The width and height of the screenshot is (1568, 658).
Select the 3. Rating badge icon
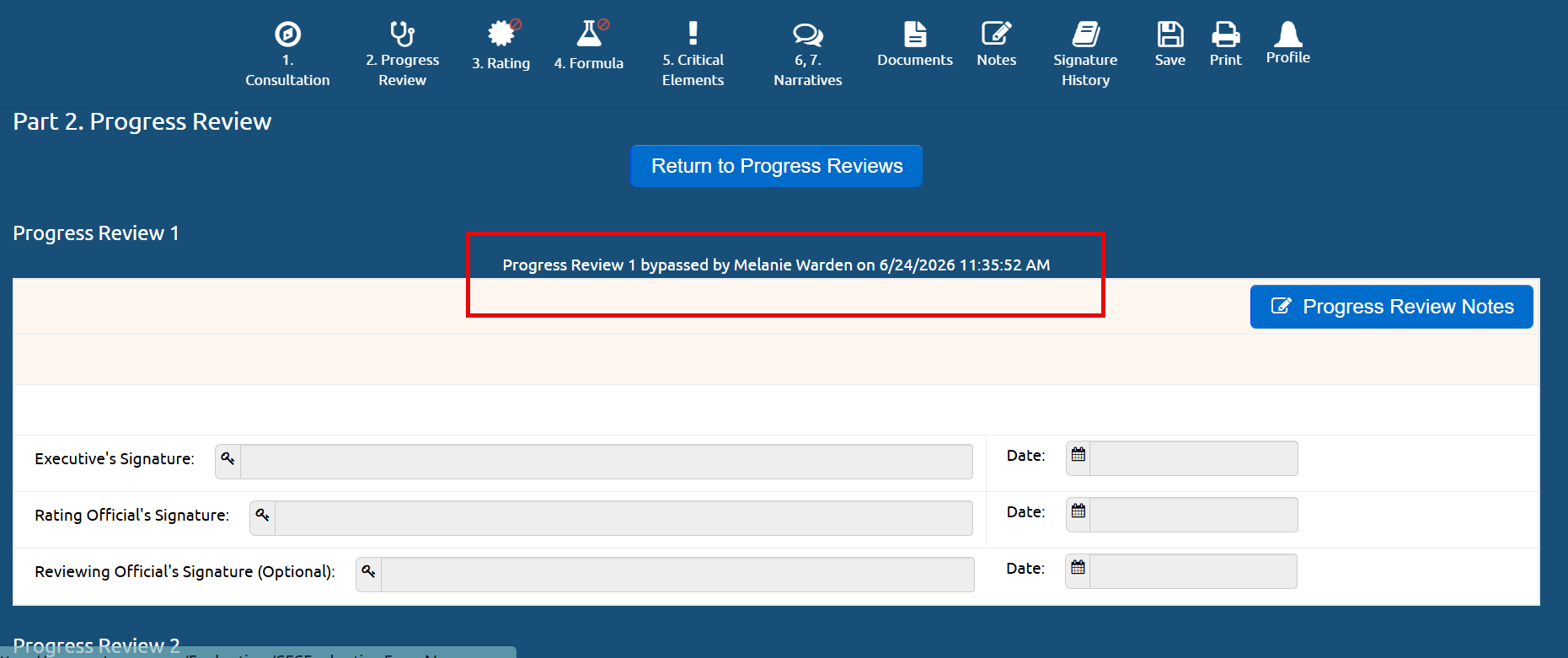point(502,33)
